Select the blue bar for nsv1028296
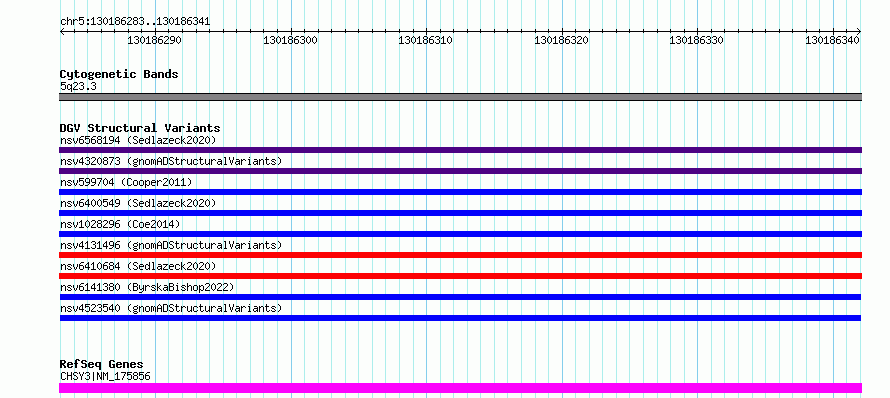890x398 pixels. (460, 234)
